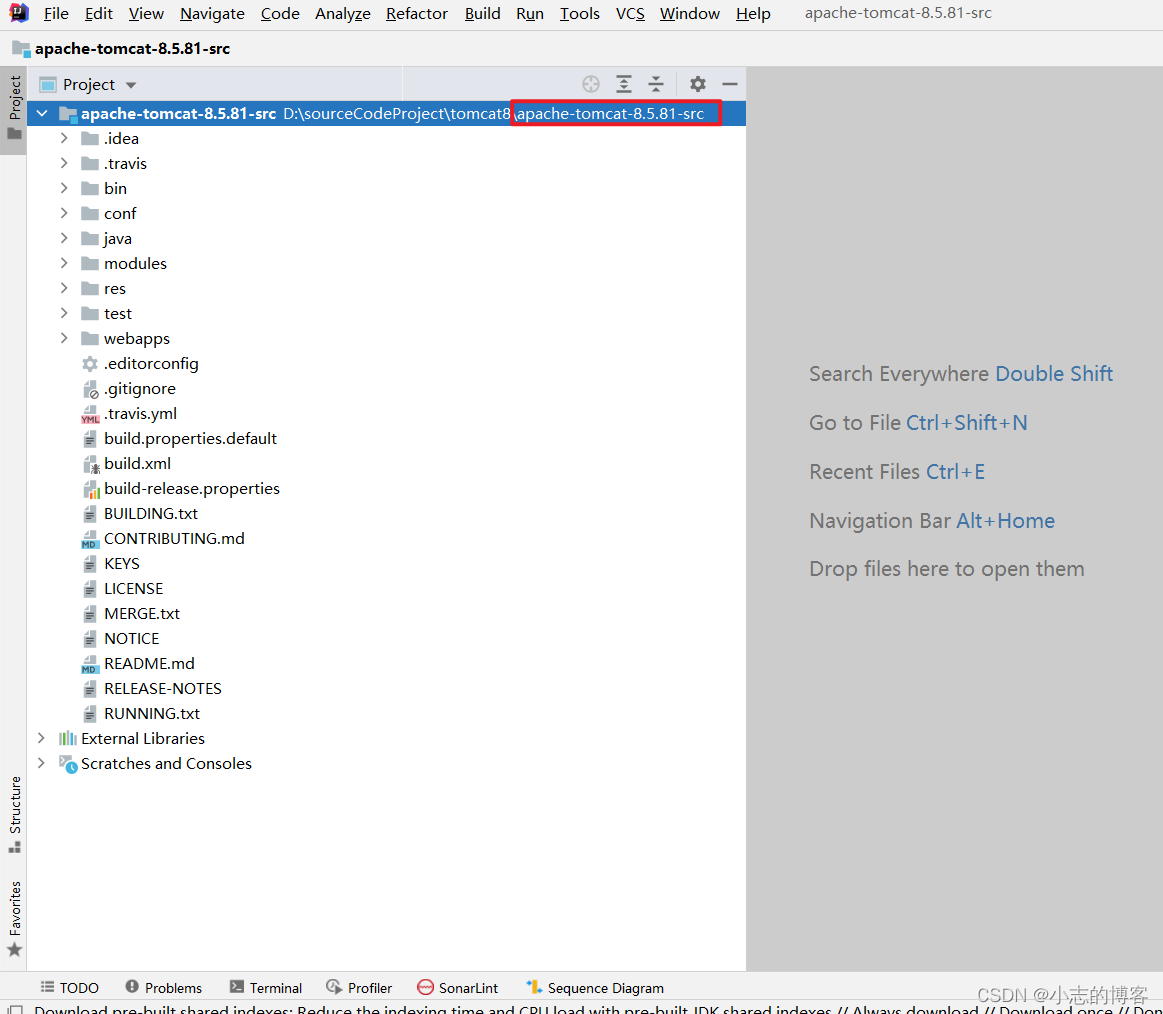The height and width of the screenshot is (1014, 1163).
Task: Expand the .idea folder
Action: click(64, 138)
